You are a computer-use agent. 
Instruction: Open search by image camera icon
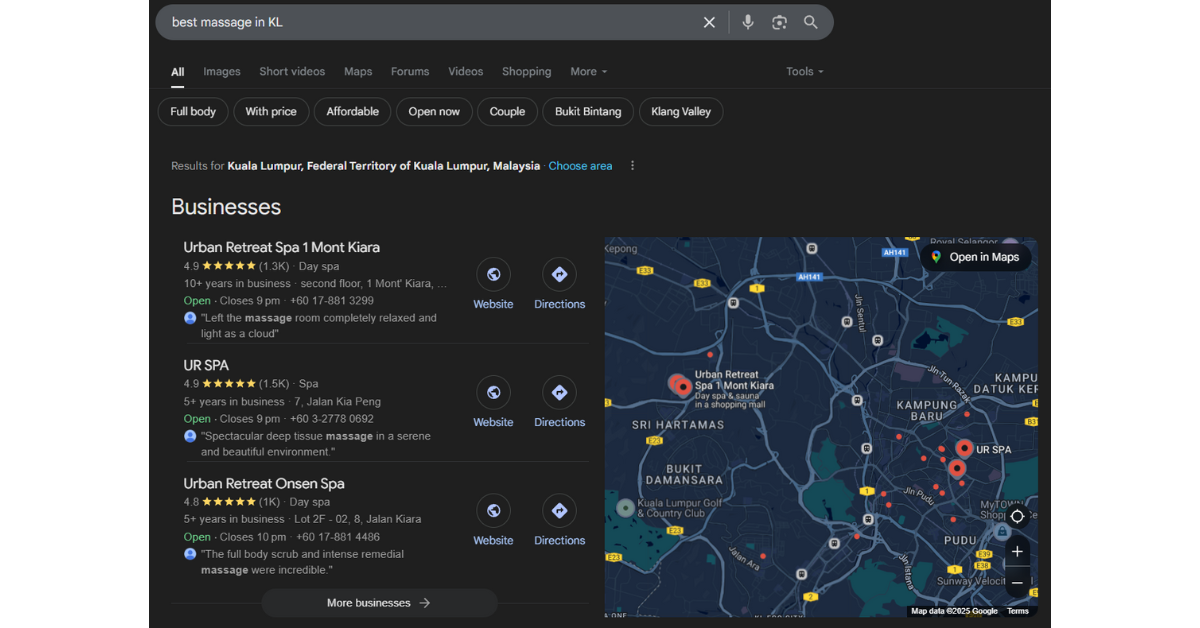tap(779, 22)
